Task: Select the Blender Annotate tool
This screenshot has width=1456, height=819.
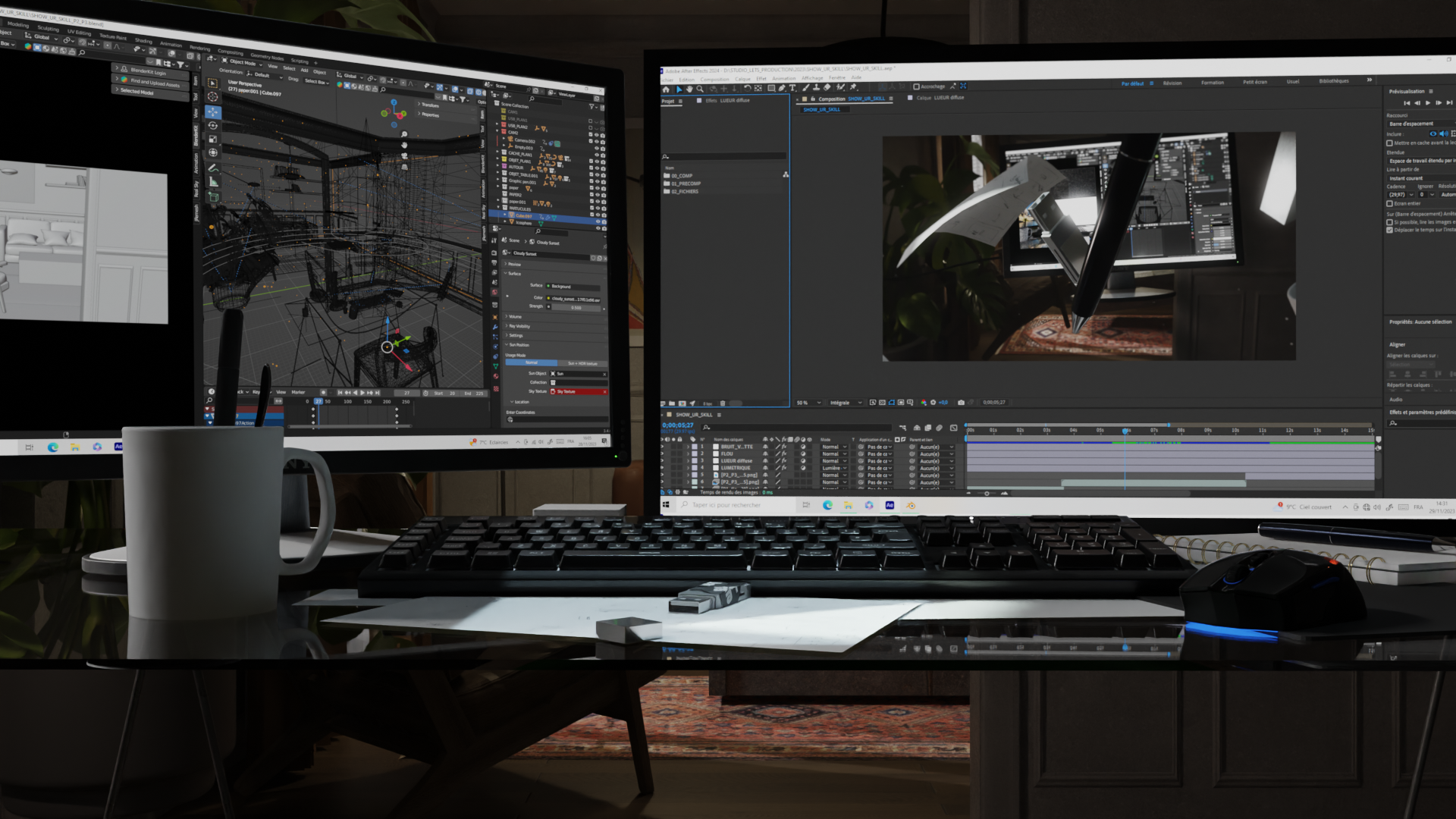Action: click(212, 168)
